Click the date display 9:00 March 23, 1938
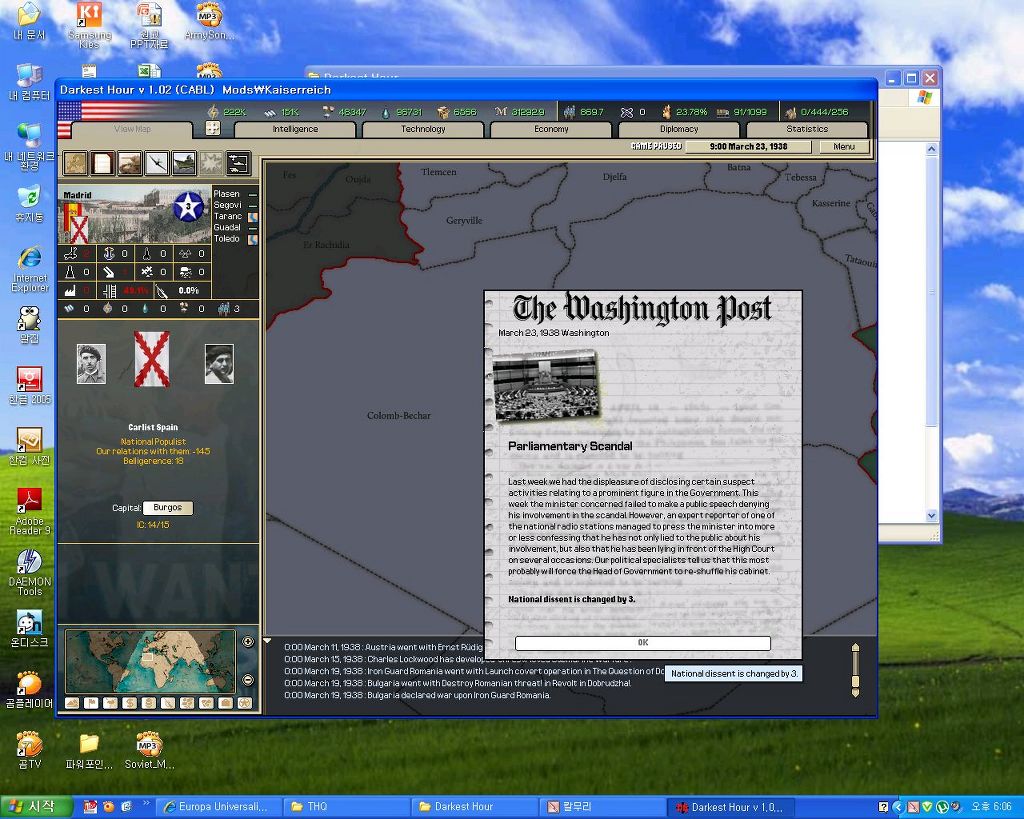 (748, 146)
